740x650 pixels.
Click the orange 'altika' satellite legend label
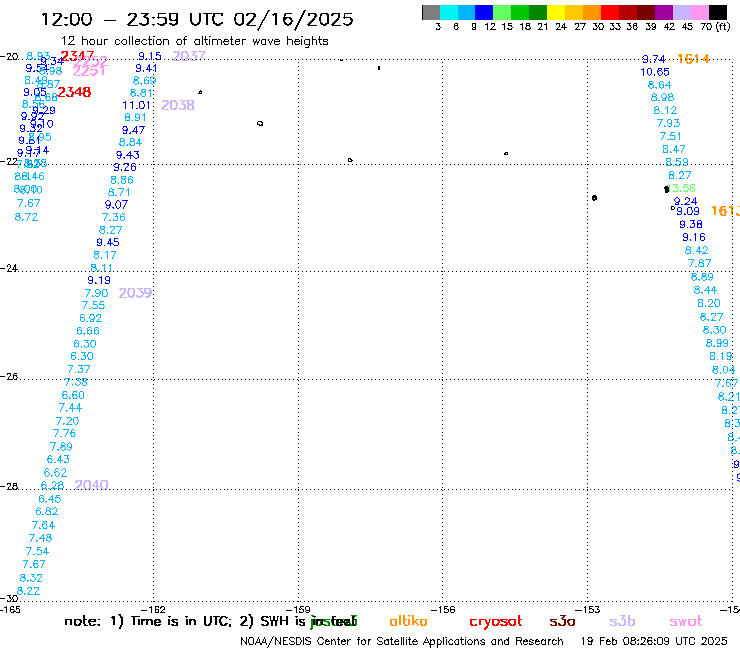point(409,621)
